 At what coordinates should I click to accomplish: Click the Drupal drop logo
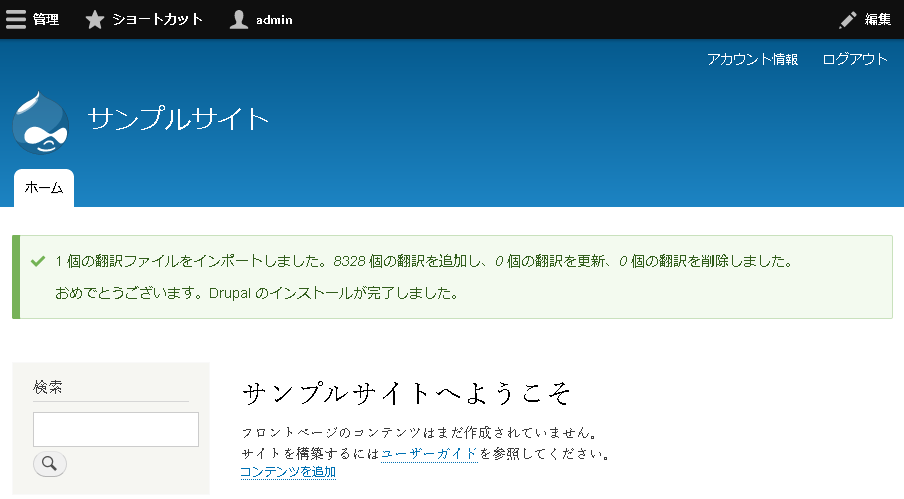pyautogui.click(x=40, y=123)
